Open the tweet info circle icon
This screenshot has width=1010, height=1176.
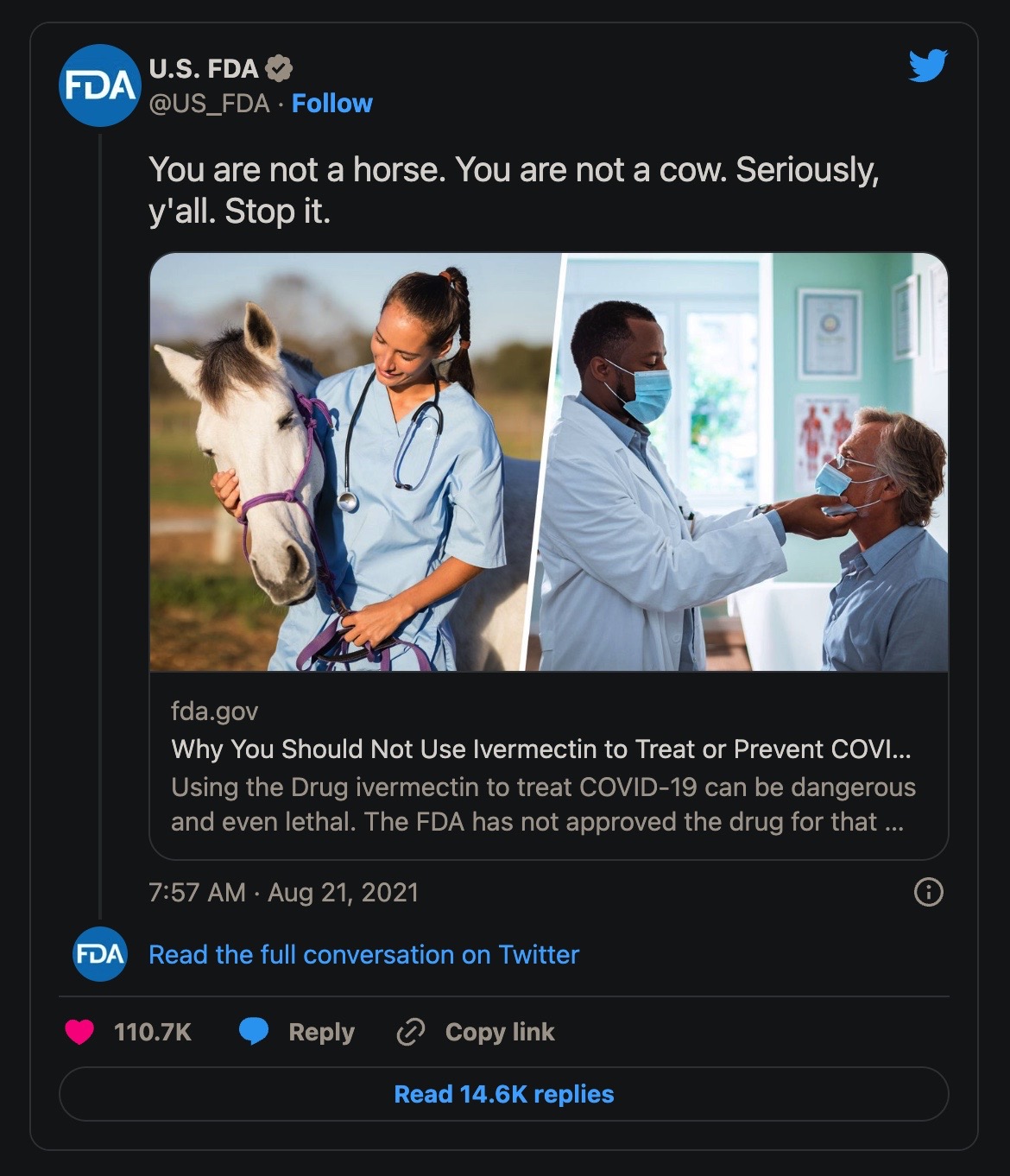(928, 891)
